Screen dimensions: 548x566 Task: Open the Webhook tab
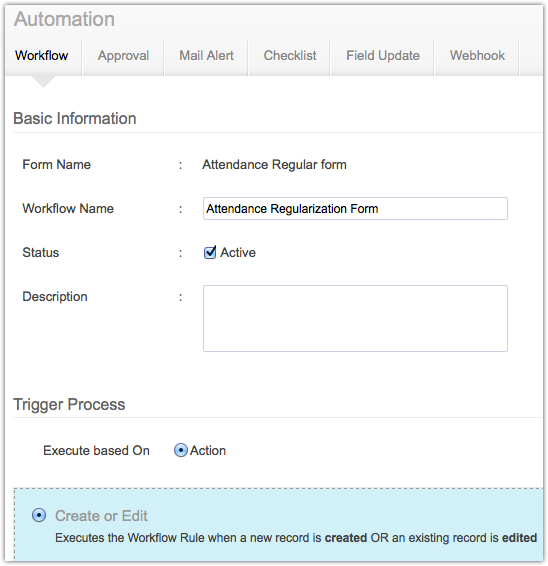[x=477, y=56]
